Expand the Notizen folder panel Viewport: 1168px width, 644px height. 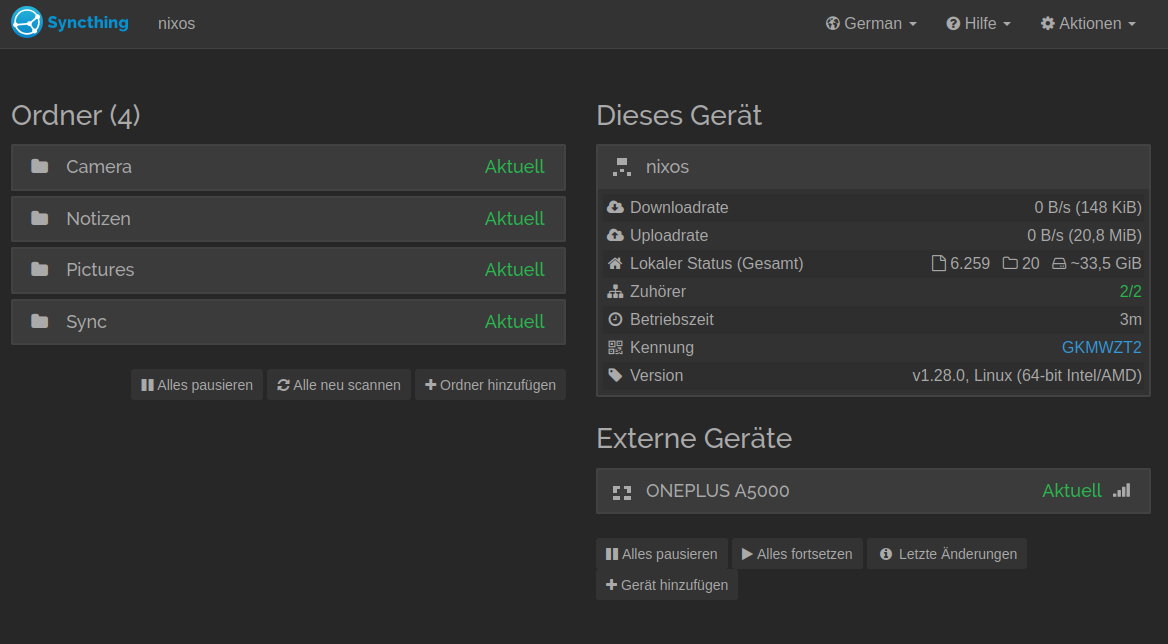coord(288,219)
